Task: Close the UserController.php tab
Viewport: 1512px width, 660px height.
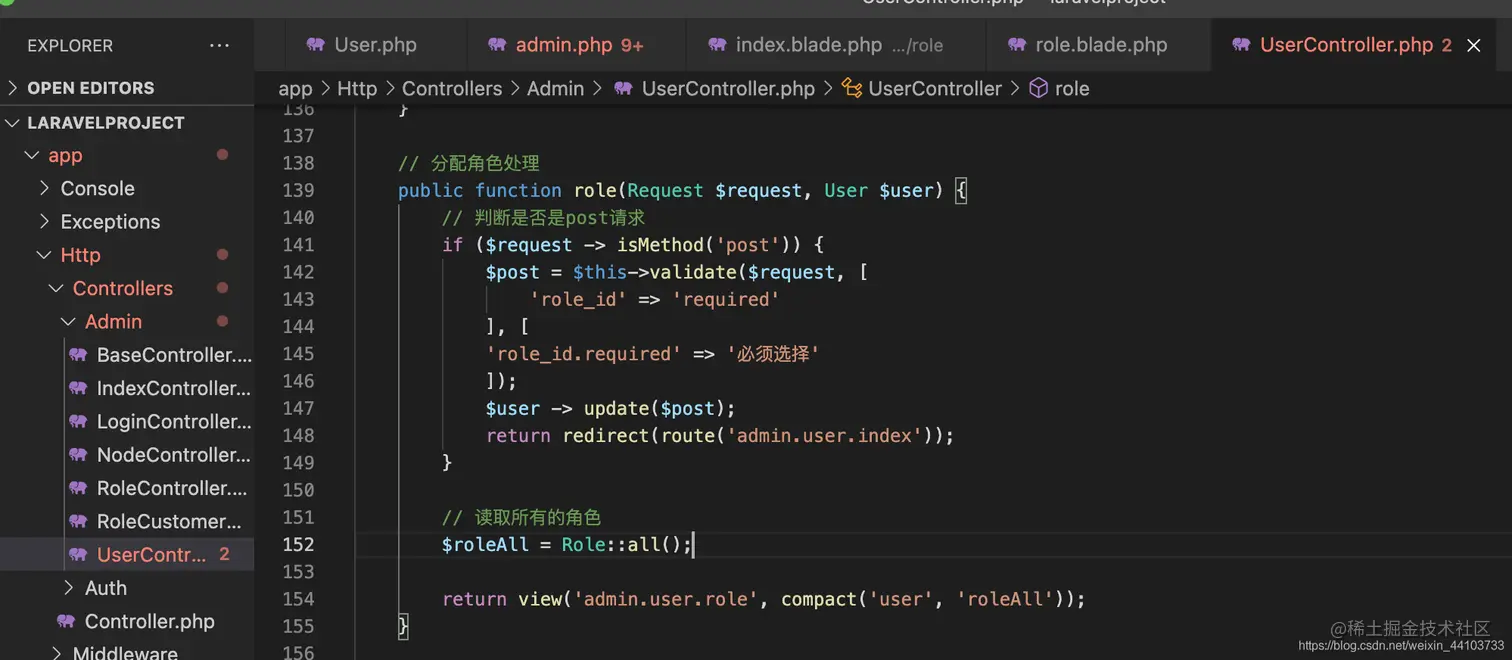Action: pyautogui.click(x=1473, y=45)
